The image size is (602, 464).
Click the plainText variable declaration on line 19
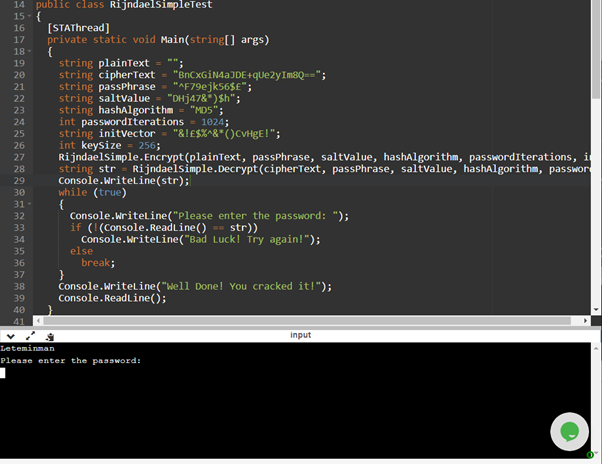(x=121, y=63)
